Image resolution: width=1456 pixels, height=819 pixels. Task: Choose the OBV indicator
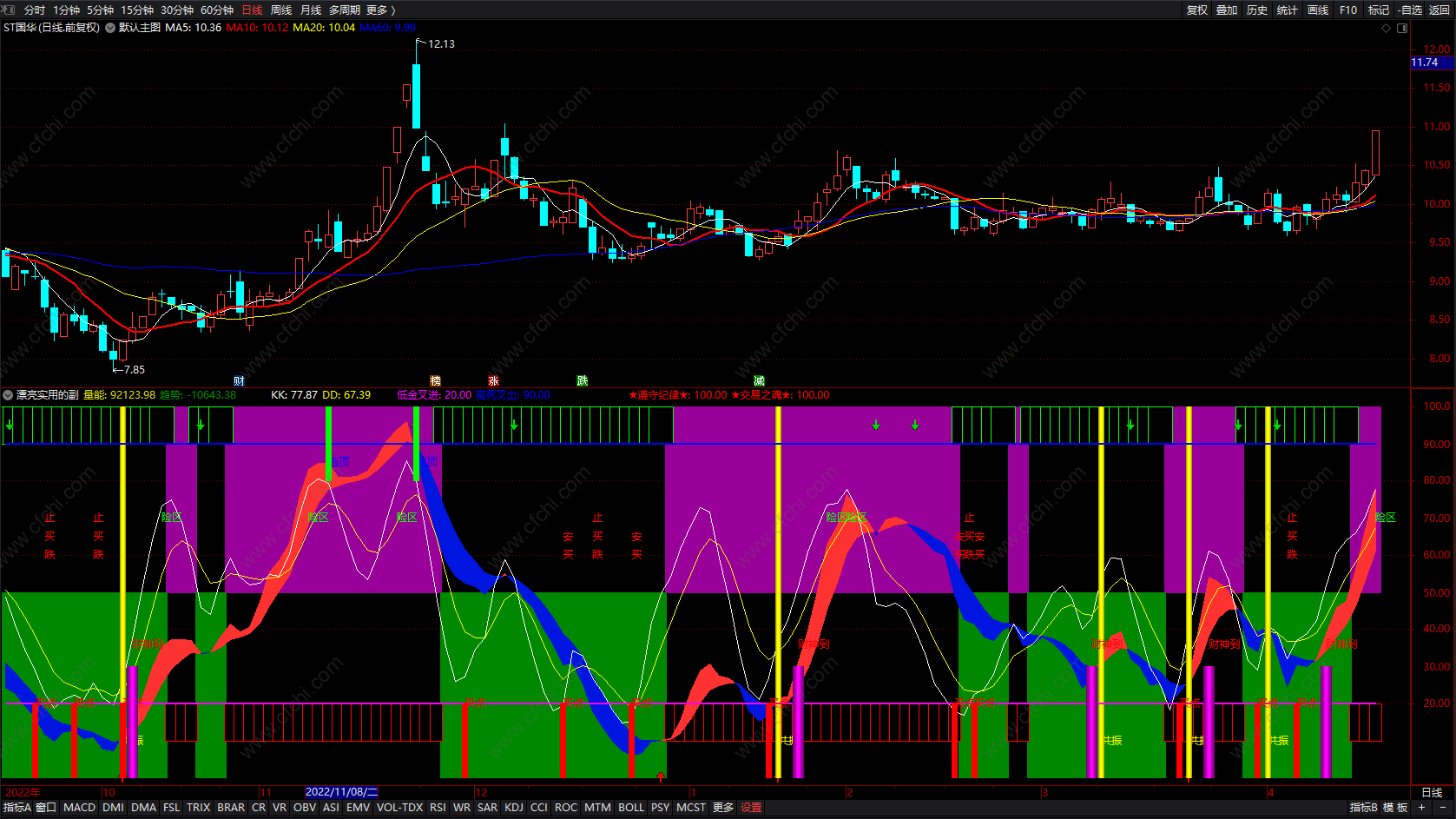click(305, 808)
